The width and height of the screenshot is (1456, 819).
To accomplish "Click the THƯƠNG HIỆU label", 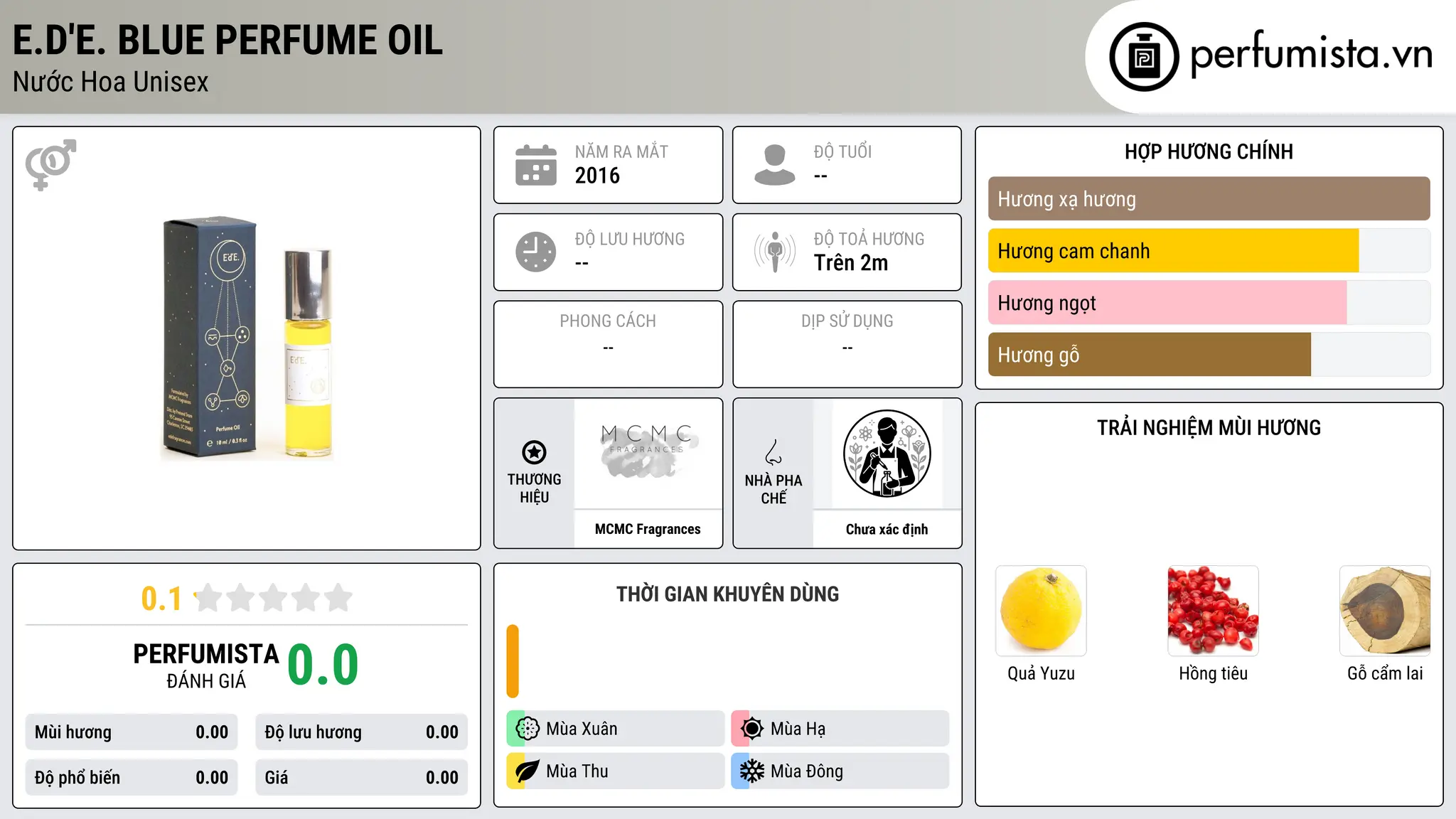I will coord(534,488).
